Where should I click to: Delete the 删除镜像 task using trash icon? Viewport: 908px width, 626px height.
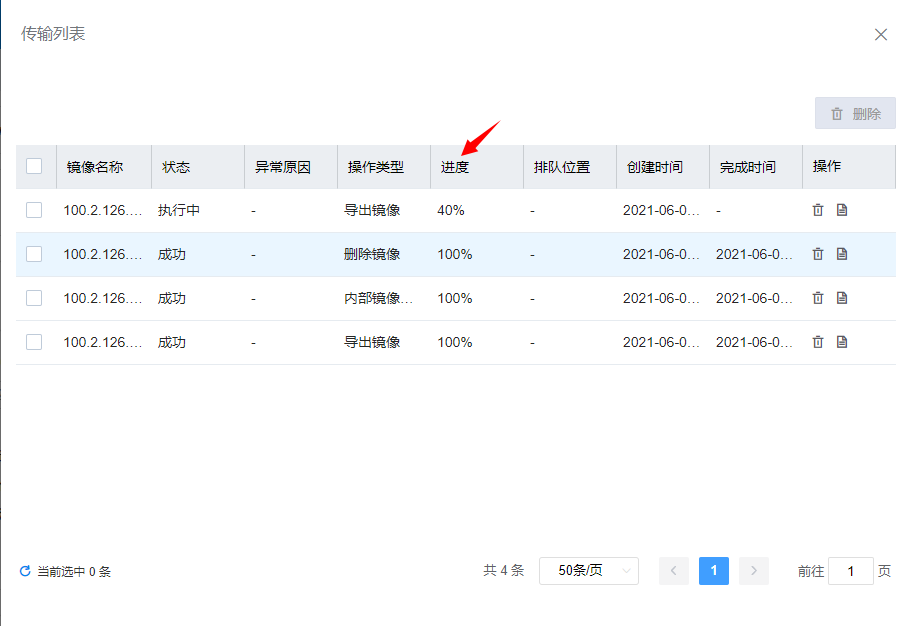(x=818, y=254)
